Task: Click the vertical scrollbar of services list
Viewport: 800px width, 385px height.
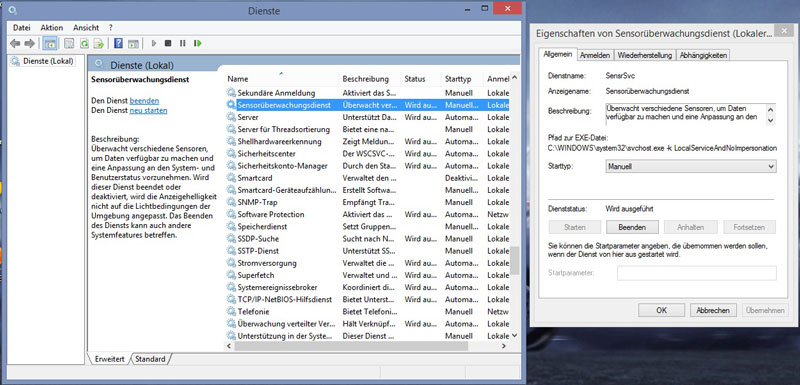Action: [514, 260]
